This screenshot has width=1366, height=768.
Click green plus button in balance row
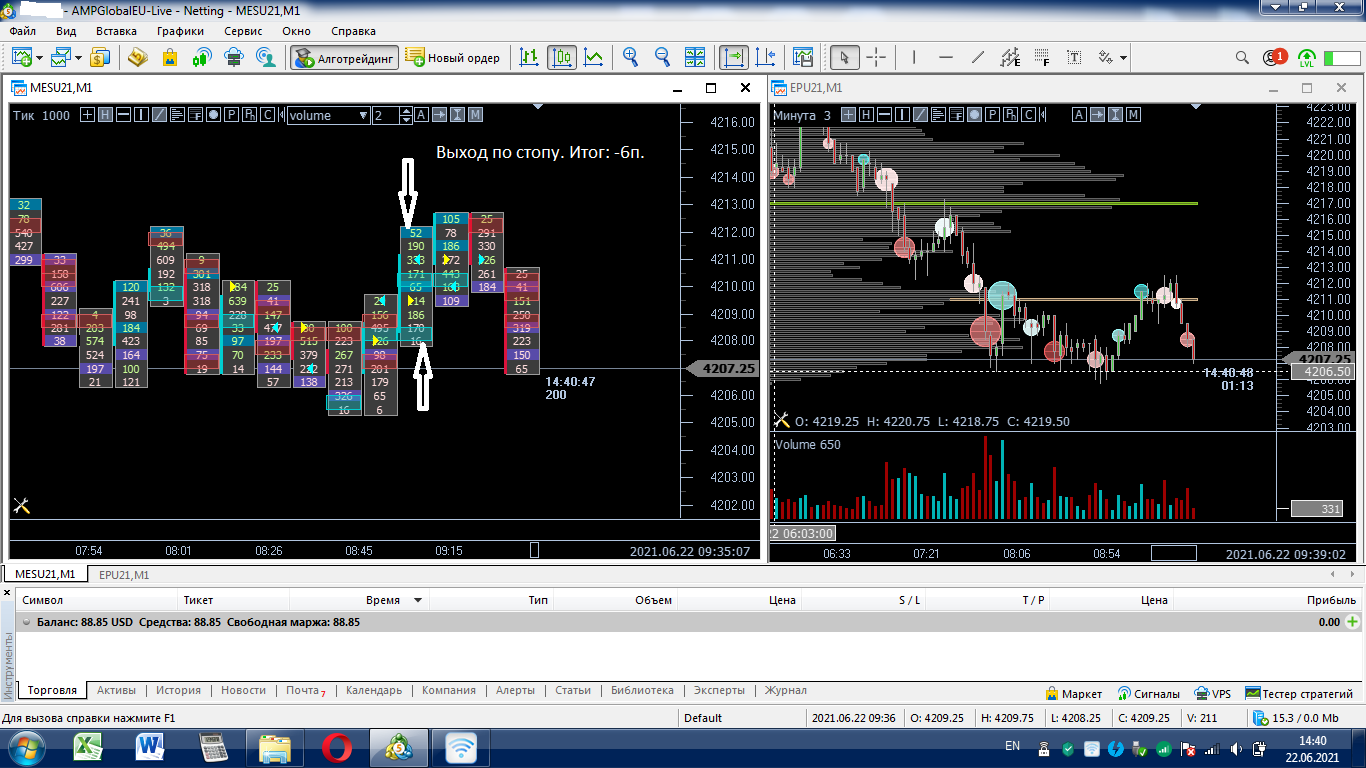[x=1353, y=622]
